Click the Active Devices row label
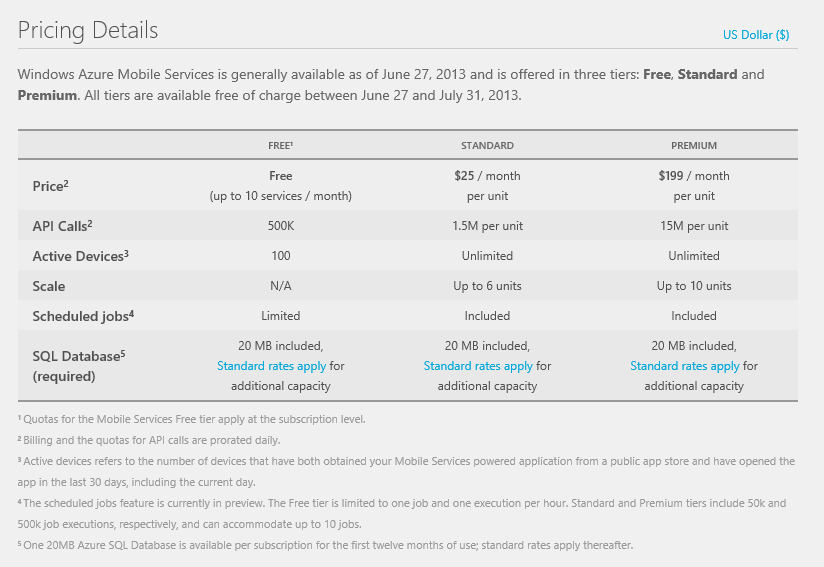The image size is (824, 567). pyautogui.click(x=81, y=256)
